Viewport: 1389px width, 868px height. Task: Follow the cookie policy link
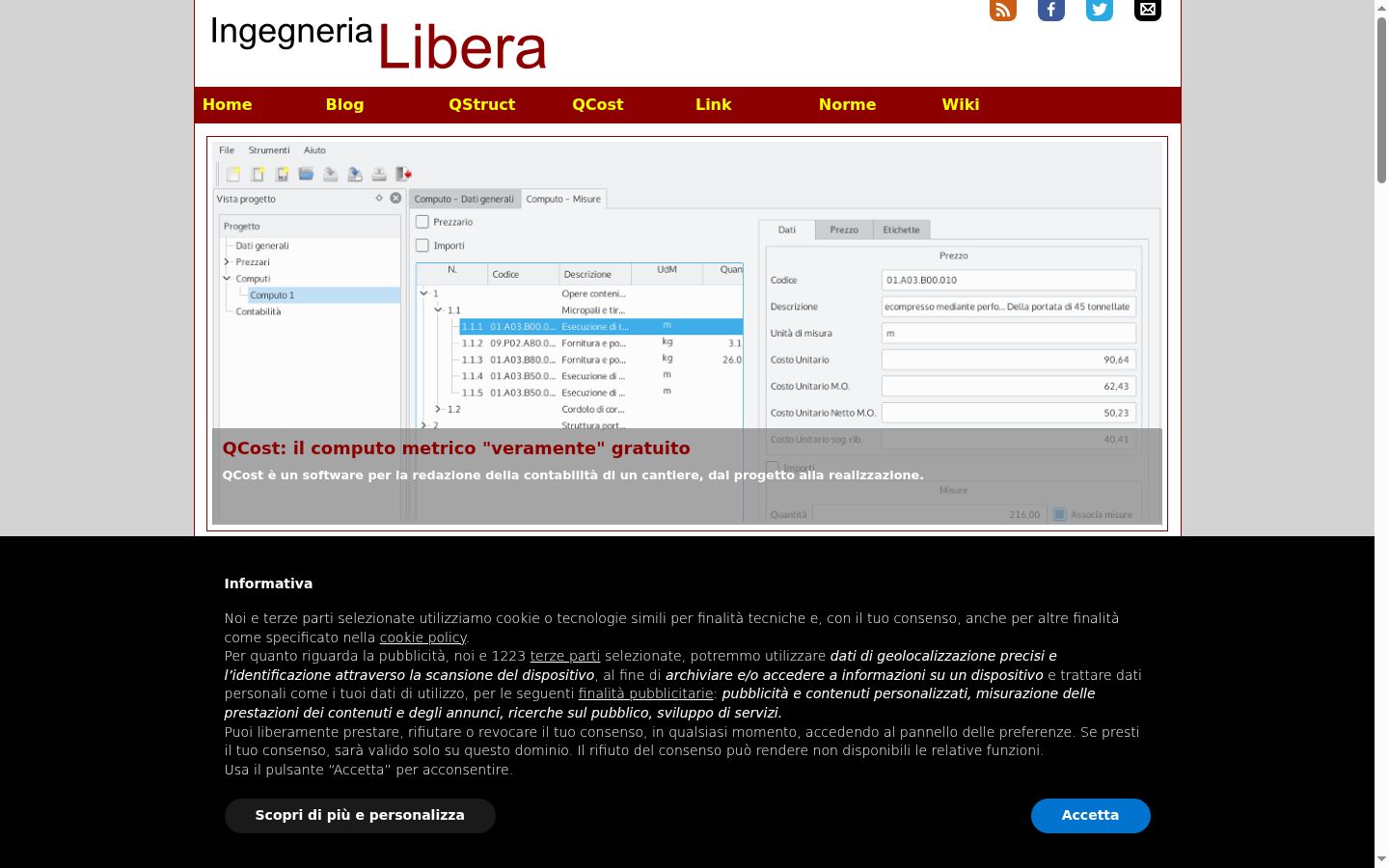point(423,637)
